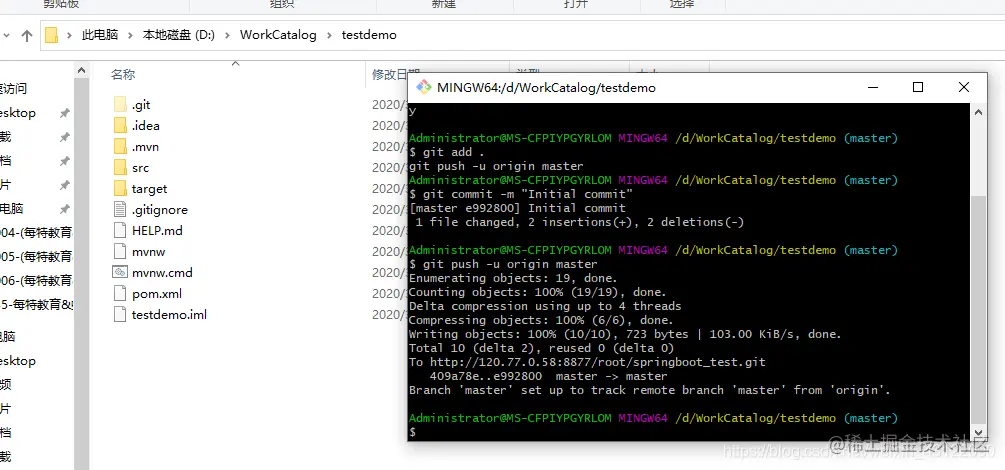
Task: Maximize the MINGW64 terminal window
Action: click(918, 87)
